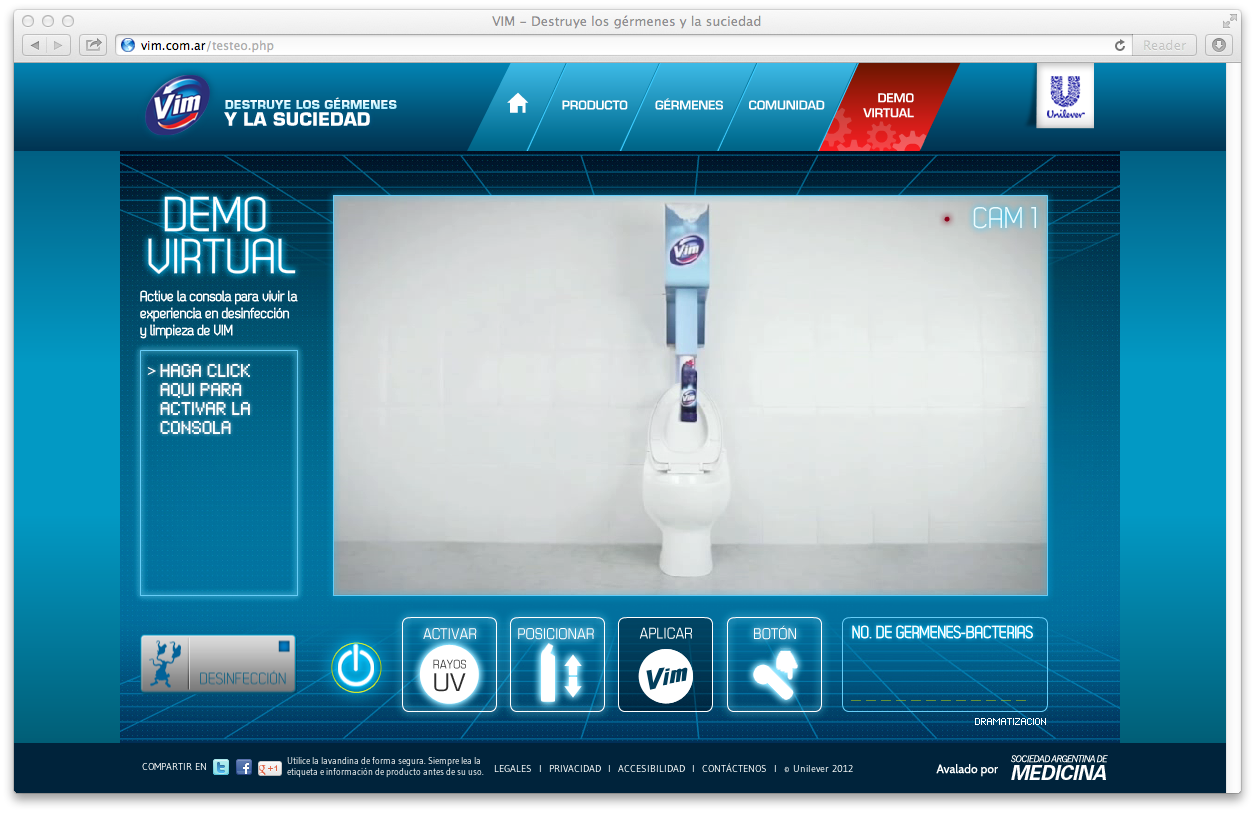Click the small blue square on DESINFECCIÓN panel
The image size is (1255, 813).
[x=284, y=646]
